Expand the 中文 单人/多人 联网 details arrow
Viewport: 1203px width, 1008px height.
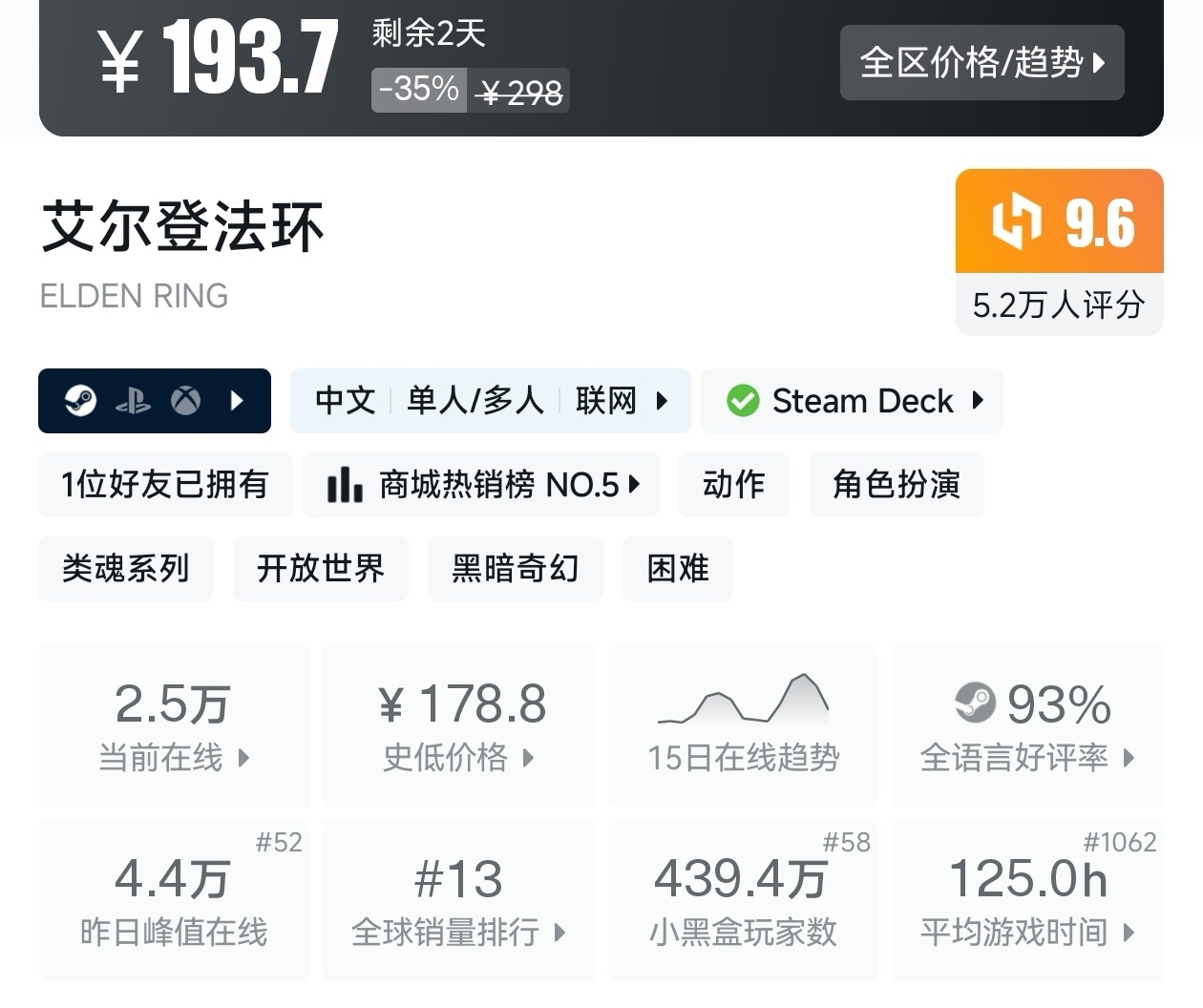pos(661,401)
